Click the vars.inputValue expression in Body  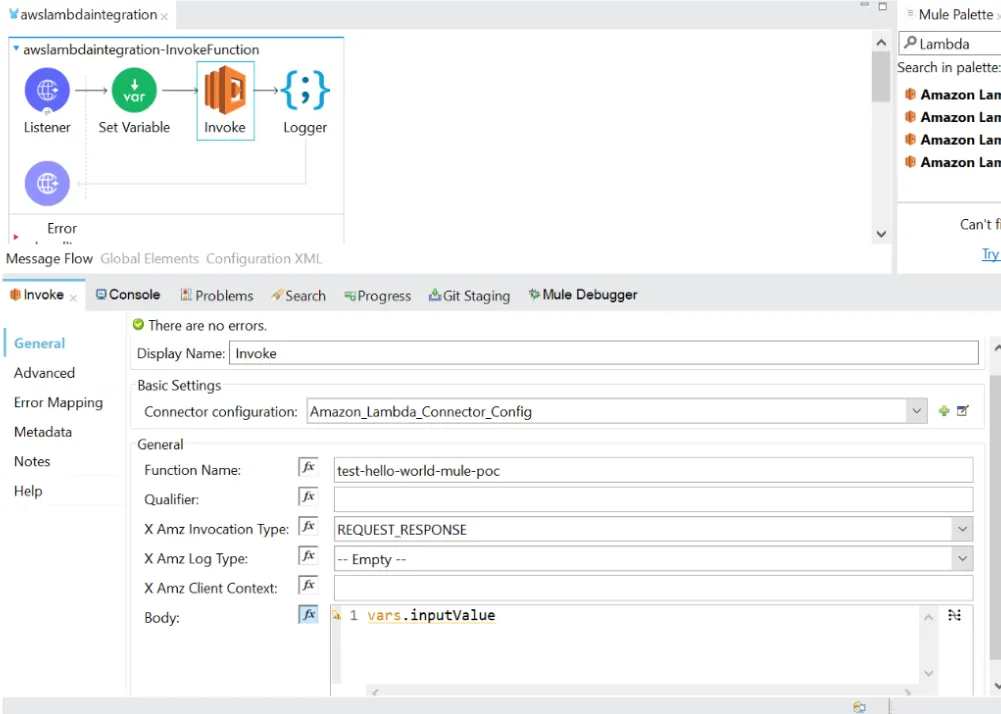click(x=431, y=615)
